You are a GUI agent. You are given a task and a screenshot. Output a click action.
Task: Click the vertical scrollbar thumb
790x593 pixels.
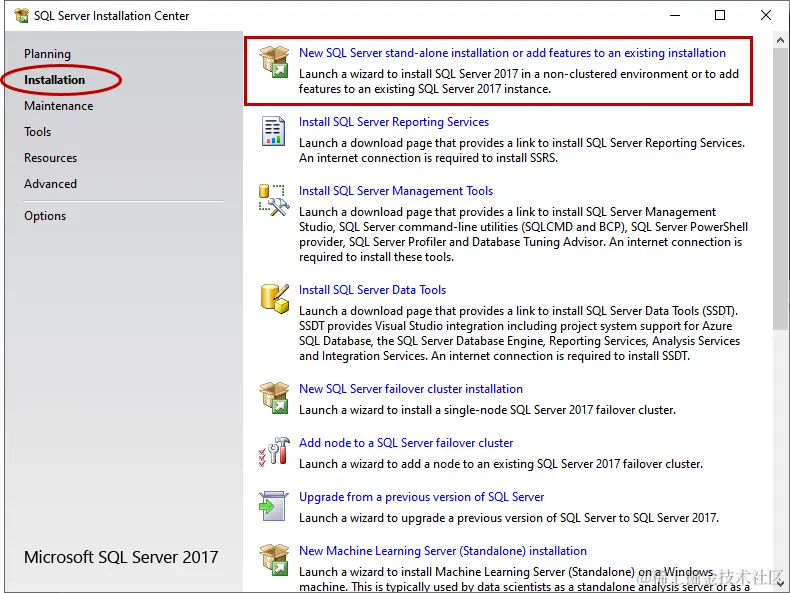point(780,189)
